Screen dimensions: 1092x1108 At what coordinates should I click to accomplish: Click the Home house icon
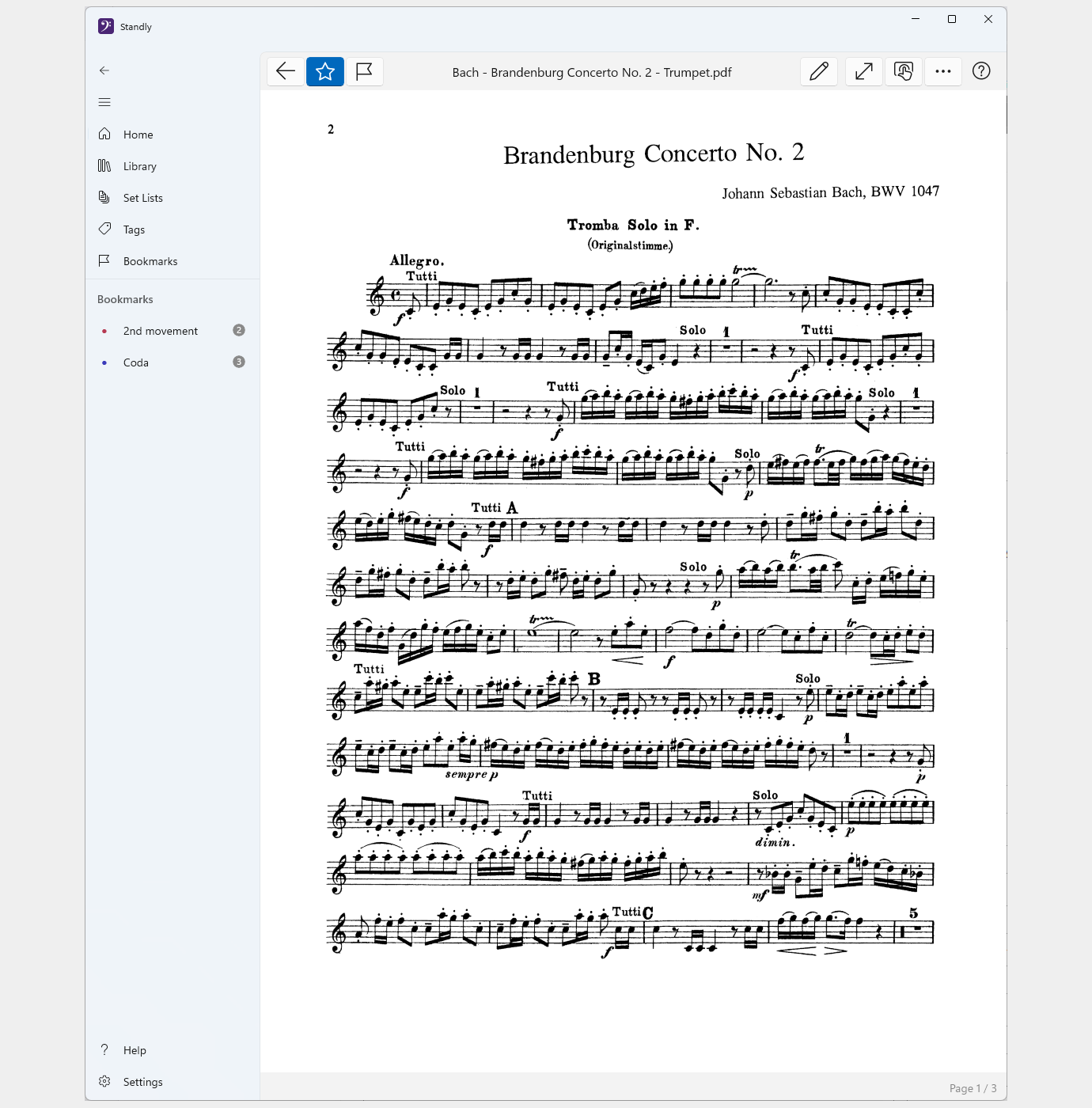[x=104, y=134]
